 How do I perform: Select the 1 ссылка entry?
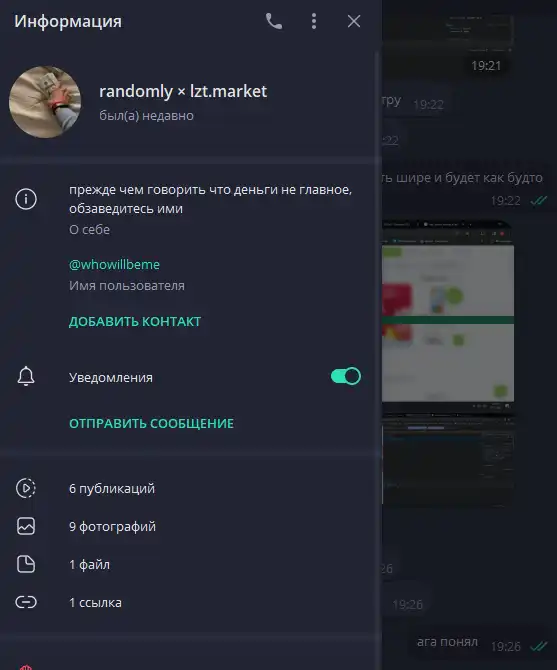pos(191,602)
